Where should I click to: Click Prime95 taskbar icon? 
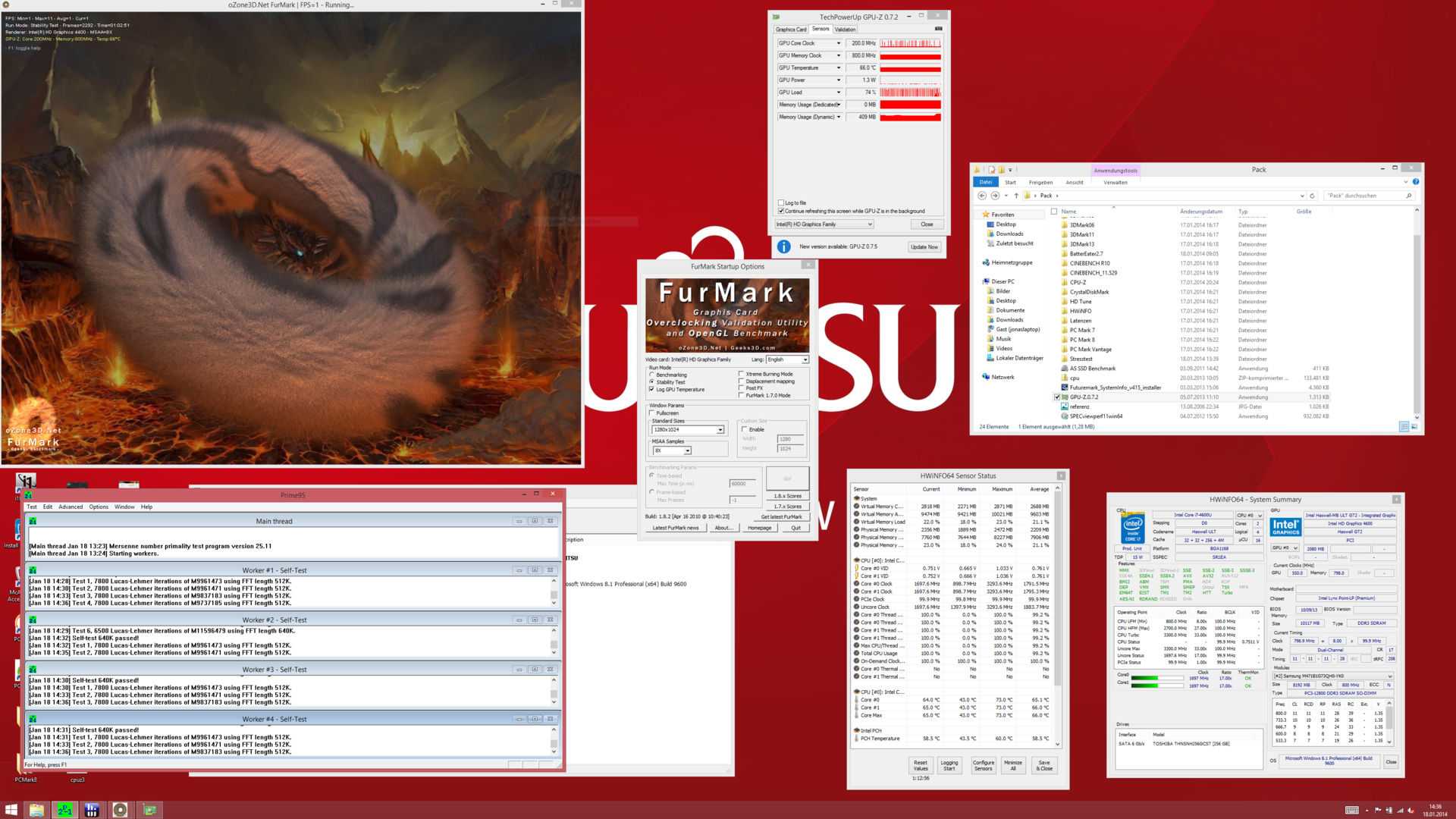tap(64, 810)
